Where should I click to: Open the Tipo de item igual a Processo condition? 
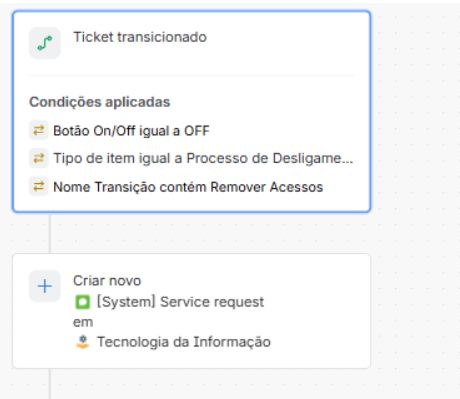pyautogui.click(x=203, y=158)
